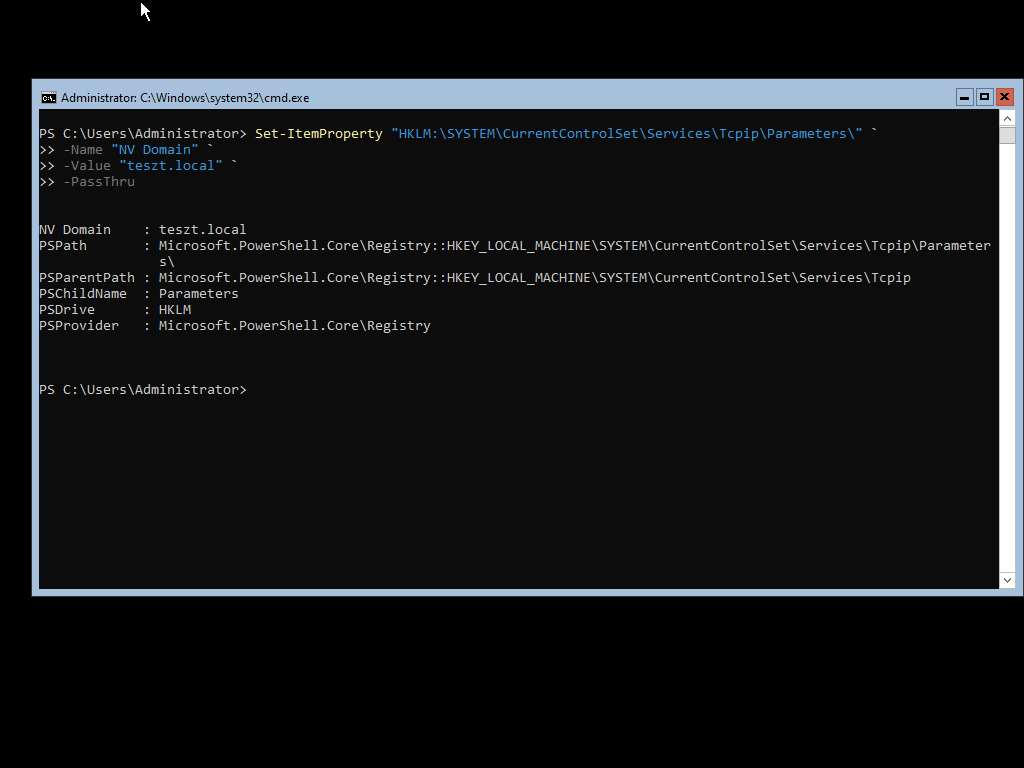The image size is (1024, 768).
Task: Click the quoted "NV Domain" argument
Action: point(154,150)
